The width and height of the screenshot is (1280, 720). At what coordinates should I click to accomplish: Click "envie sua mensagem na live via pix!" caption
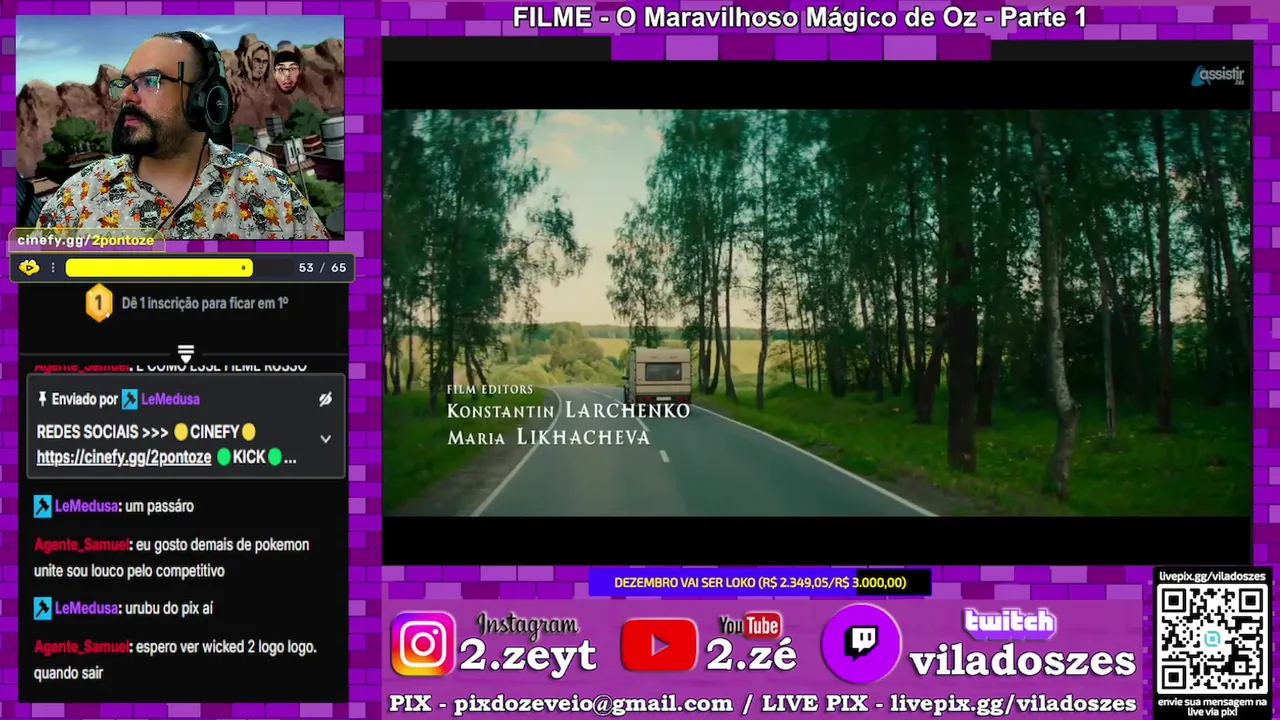pos(1212,705)
